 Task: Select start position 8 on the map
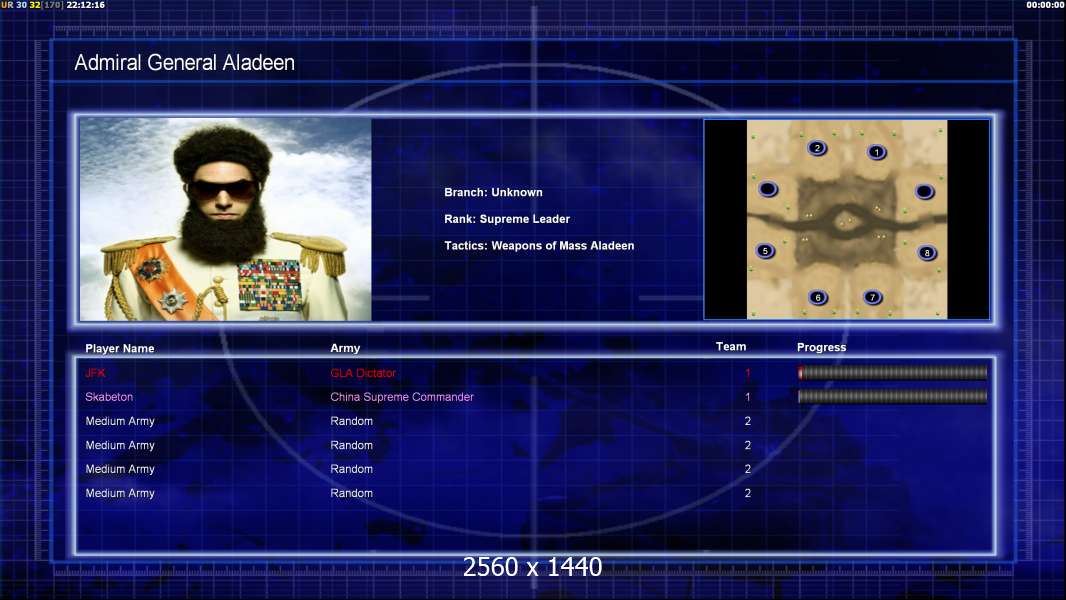927,253
